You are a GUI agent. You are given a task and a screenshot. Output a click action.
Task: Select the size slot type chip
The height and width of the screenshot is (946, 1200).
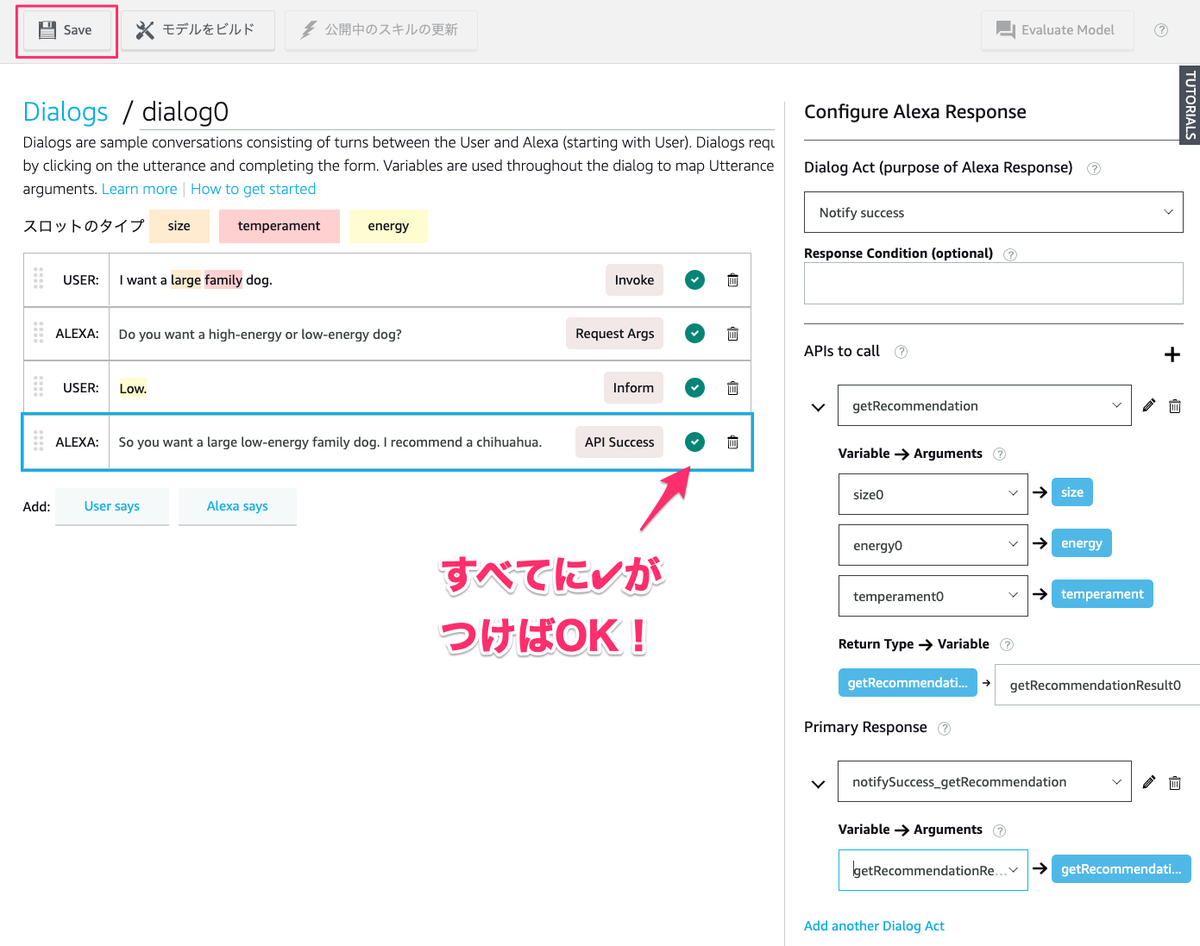coord(179,226)
